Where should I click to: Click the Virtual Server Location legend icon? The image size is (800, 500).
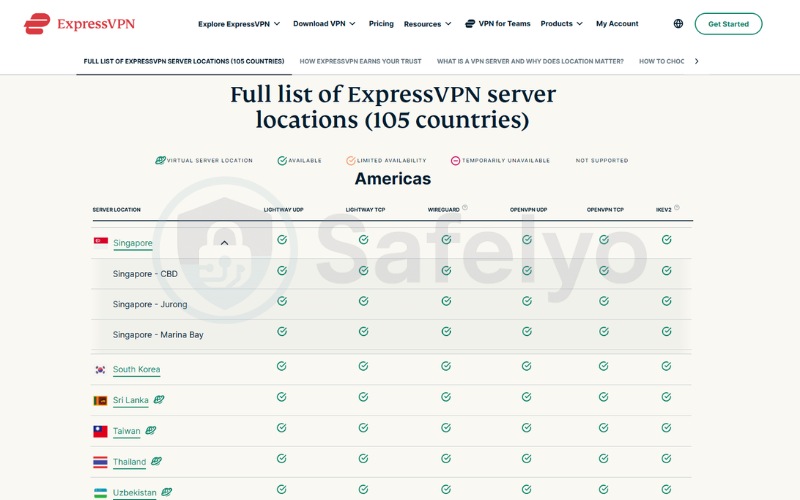(x=160, y=160)
